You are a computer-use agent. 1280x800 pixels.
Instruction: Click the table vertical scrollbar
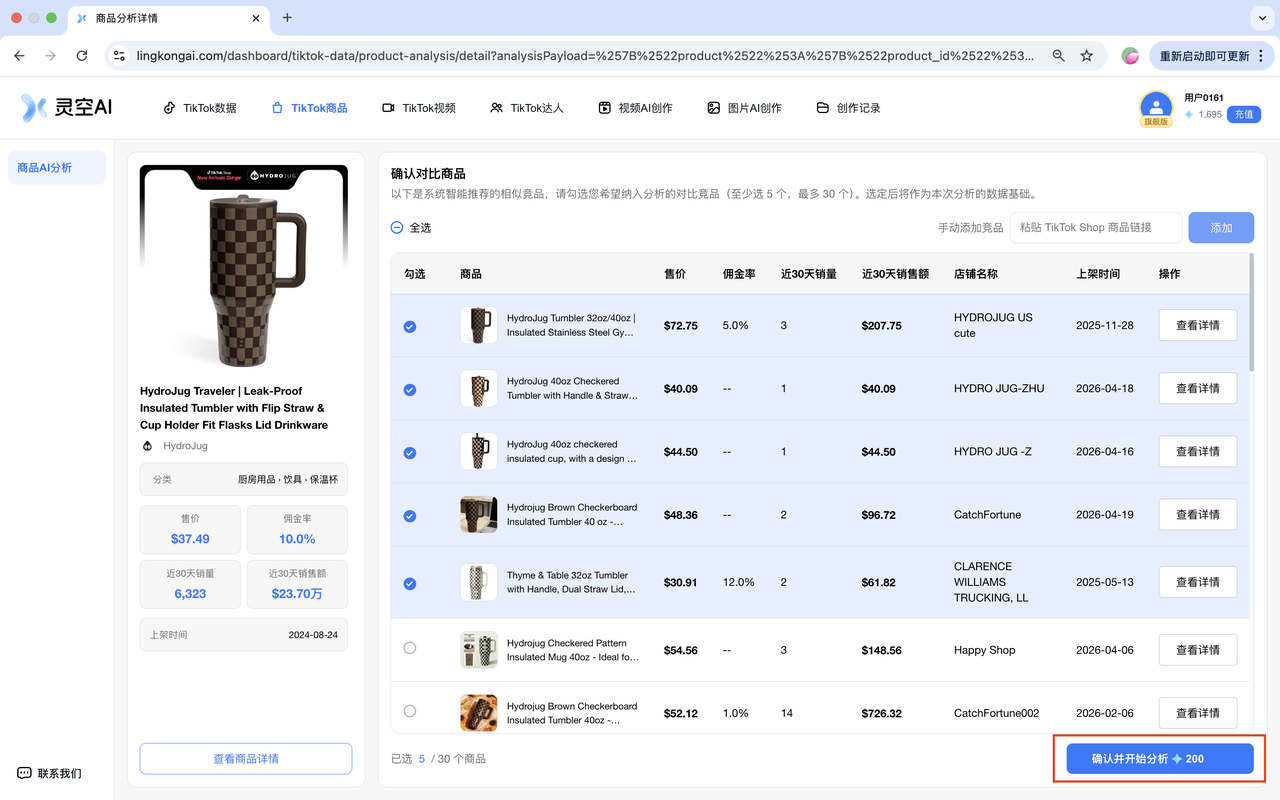1251,312
